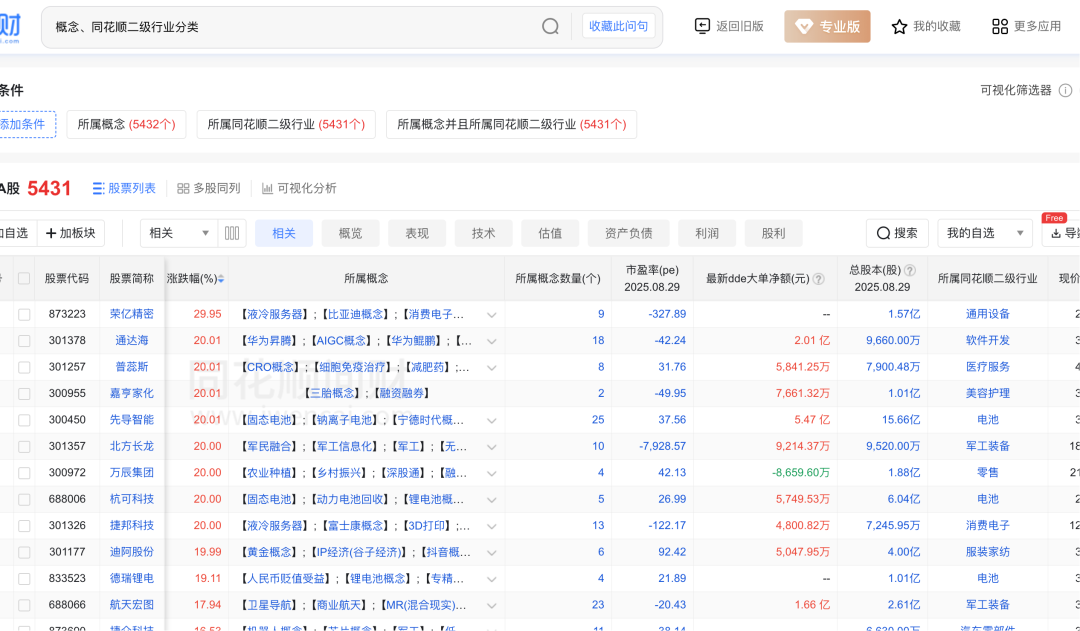This screenshot has width=1080, height=631.
Task: Click the 搜索 button above table
Action: [x=897, y=233]
